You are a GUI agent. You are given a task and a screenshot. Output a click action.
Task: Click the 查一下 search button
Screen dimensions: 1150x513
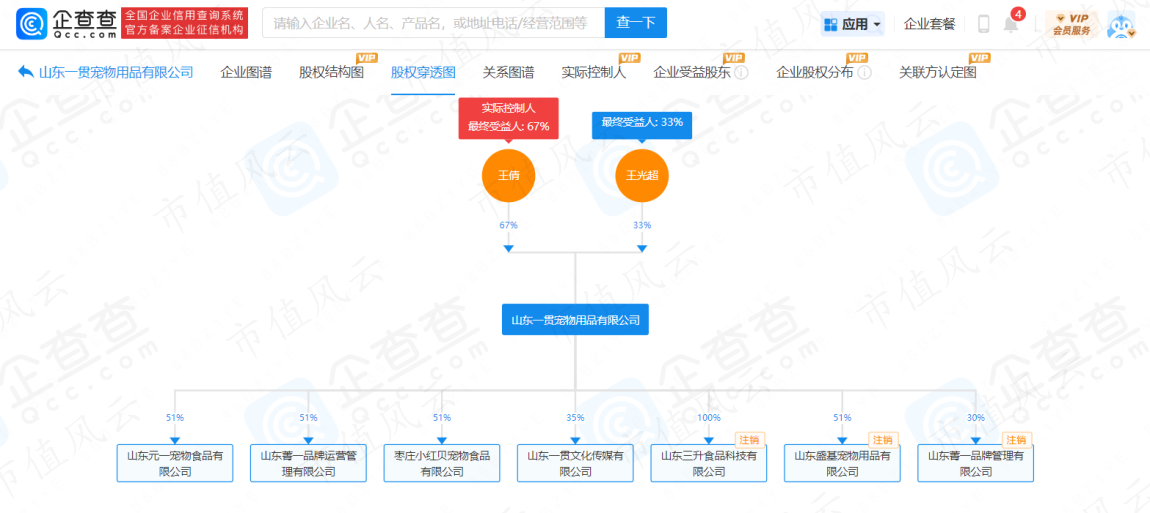(635, 23)
